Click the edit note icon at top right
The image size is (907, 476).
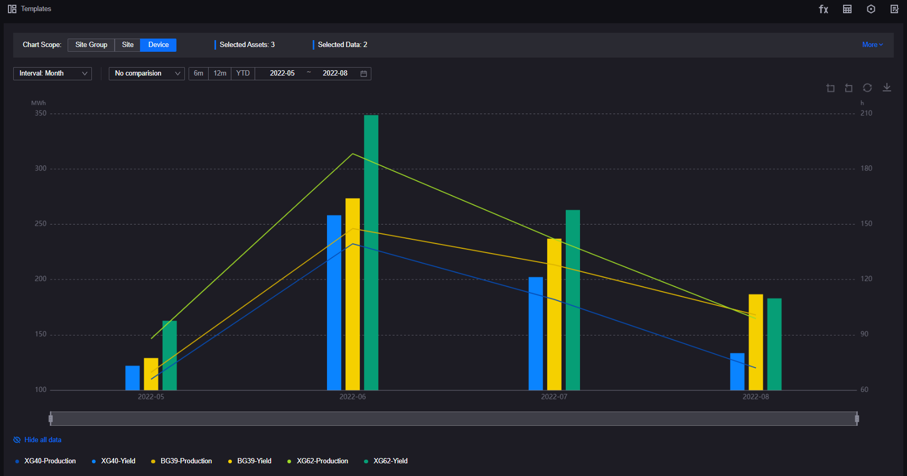(x=894, y=9)
